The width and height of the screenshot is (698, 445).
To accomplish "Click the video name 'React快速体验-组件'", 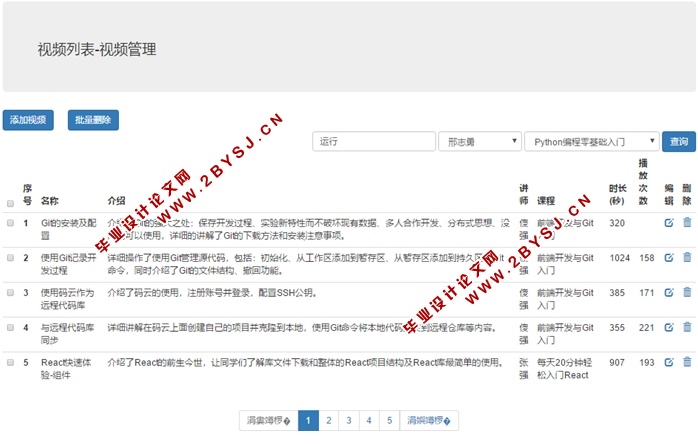I will tap(66, 368).
